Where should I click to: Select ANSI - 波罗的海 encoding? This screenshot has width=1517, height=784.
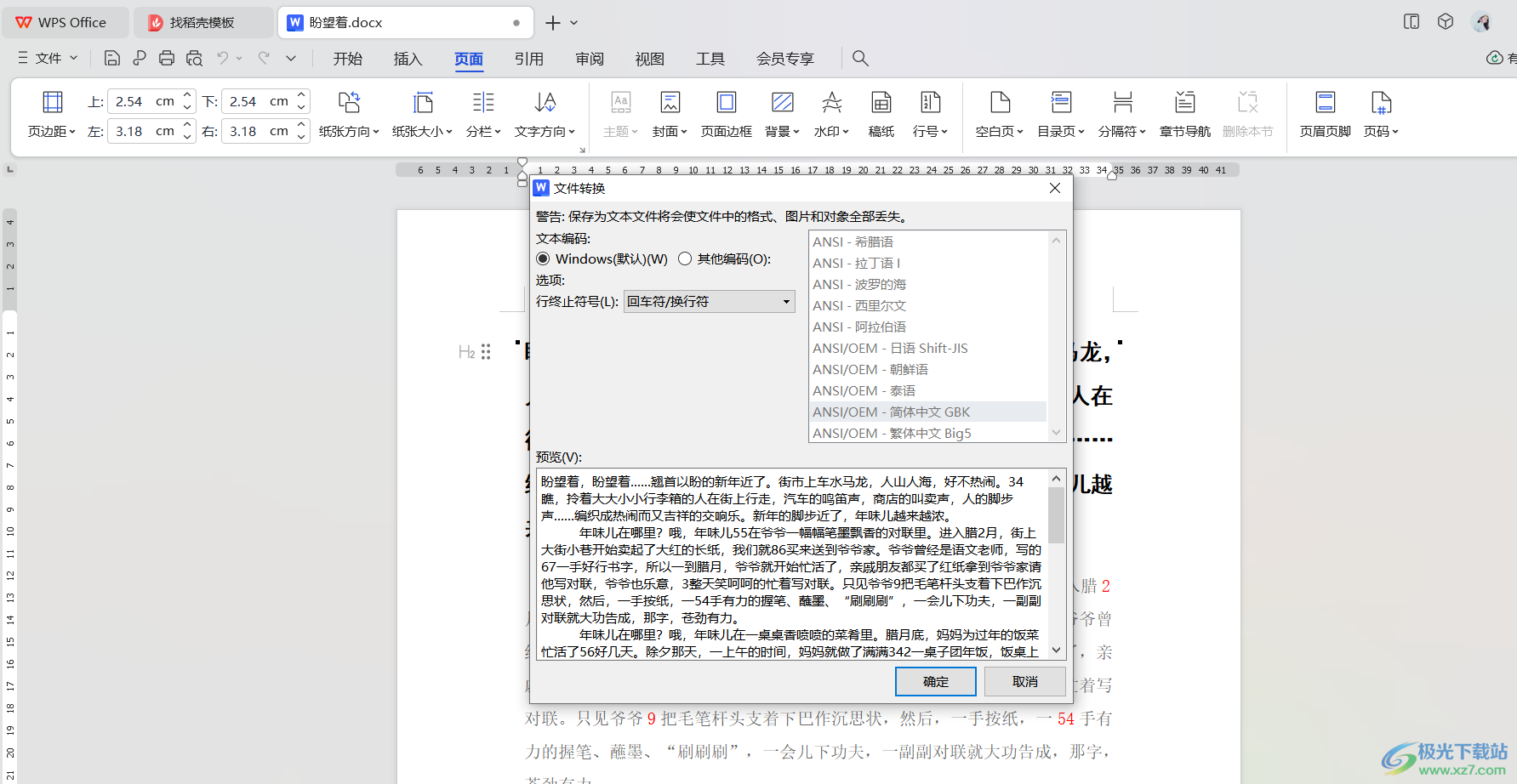pos(927,285)
